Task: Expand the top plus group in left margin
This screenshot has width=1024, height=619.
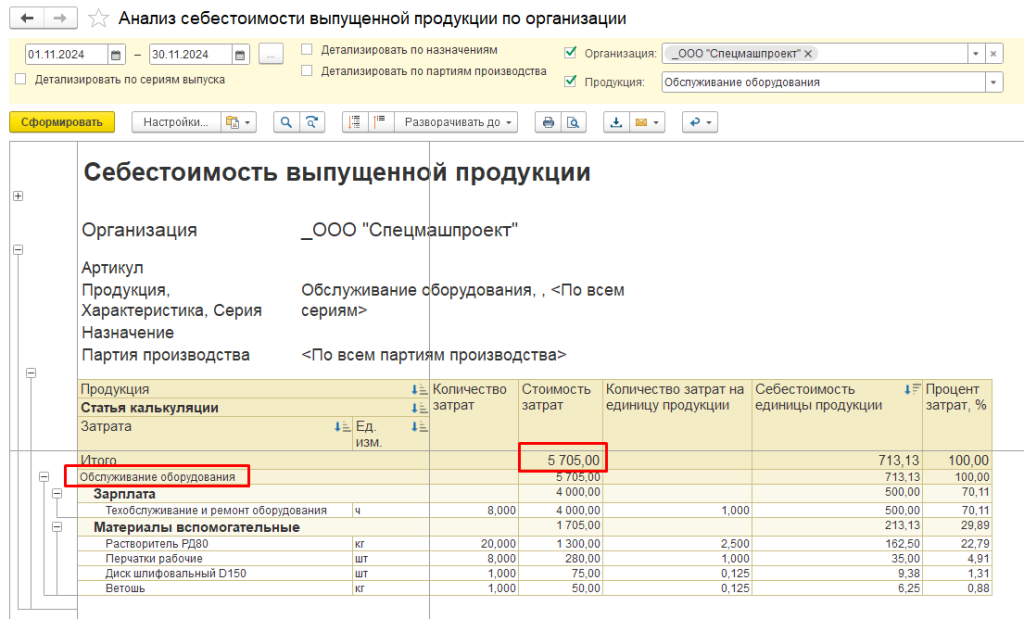Action: (18, 196)
